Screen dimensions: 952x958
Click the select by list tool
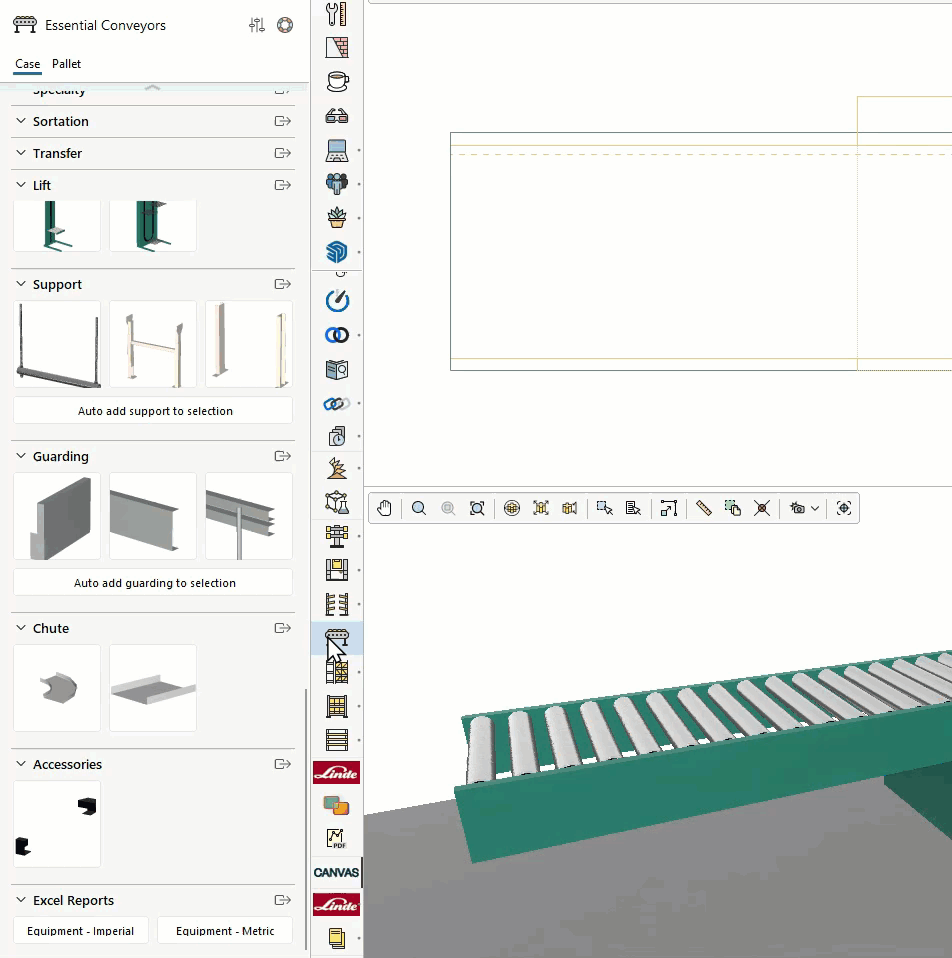633,508
